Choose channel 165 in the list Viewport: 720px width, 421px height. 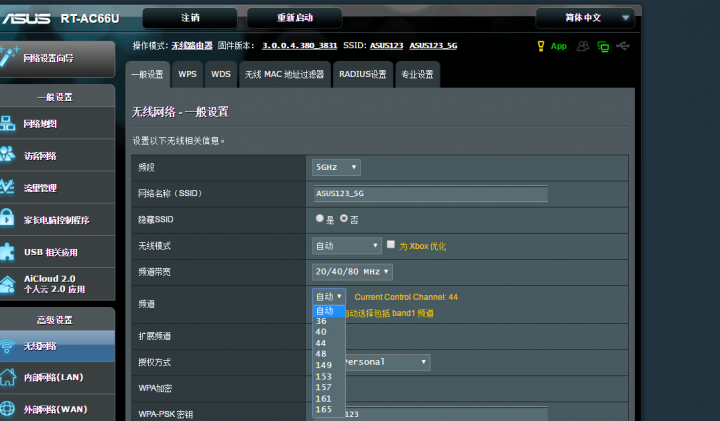click(329, 409)
